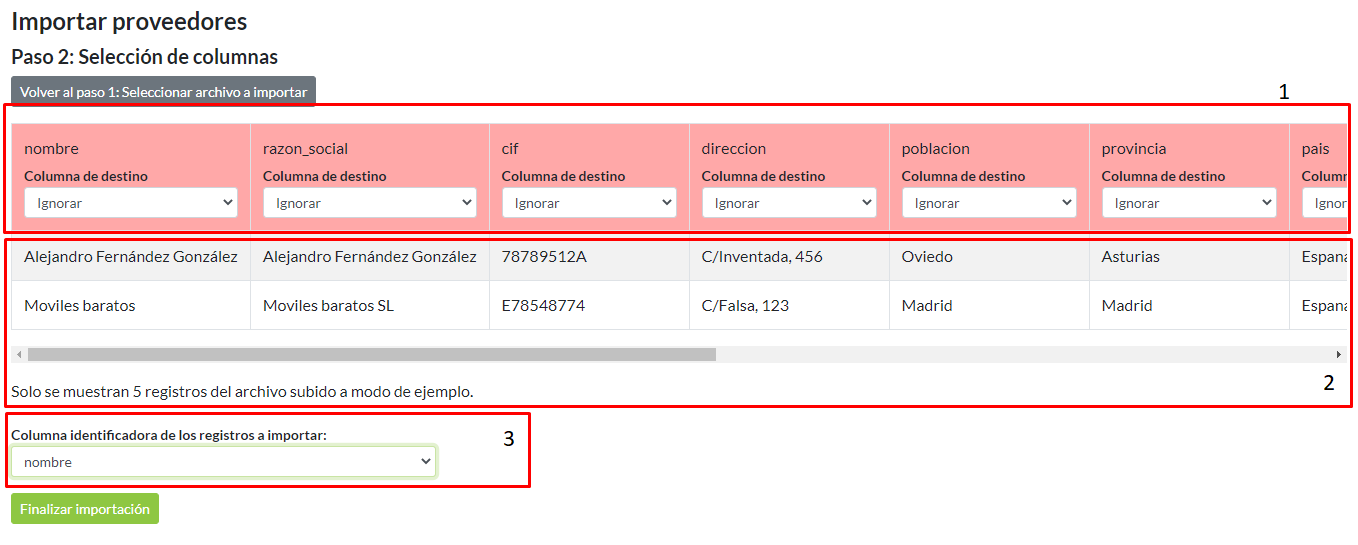Select the Moviles baratos SL cell
1358x545 pixels.
[328, 306]
